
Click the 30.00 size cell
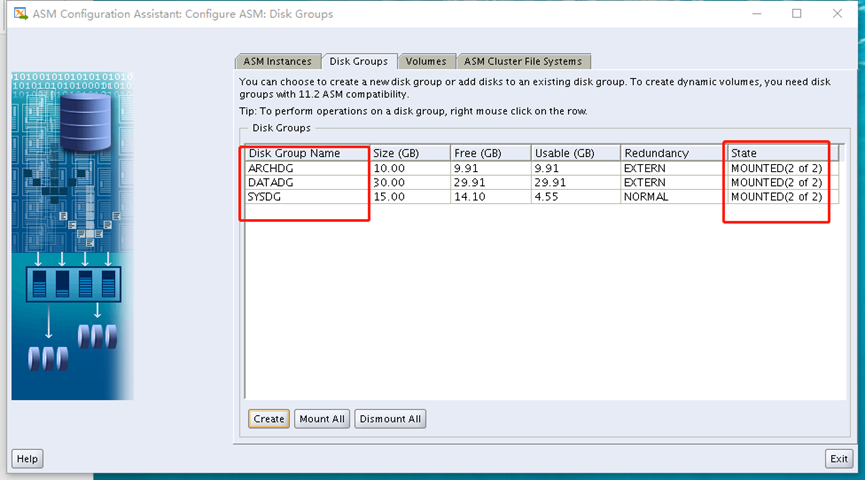[x=410, y=183]
